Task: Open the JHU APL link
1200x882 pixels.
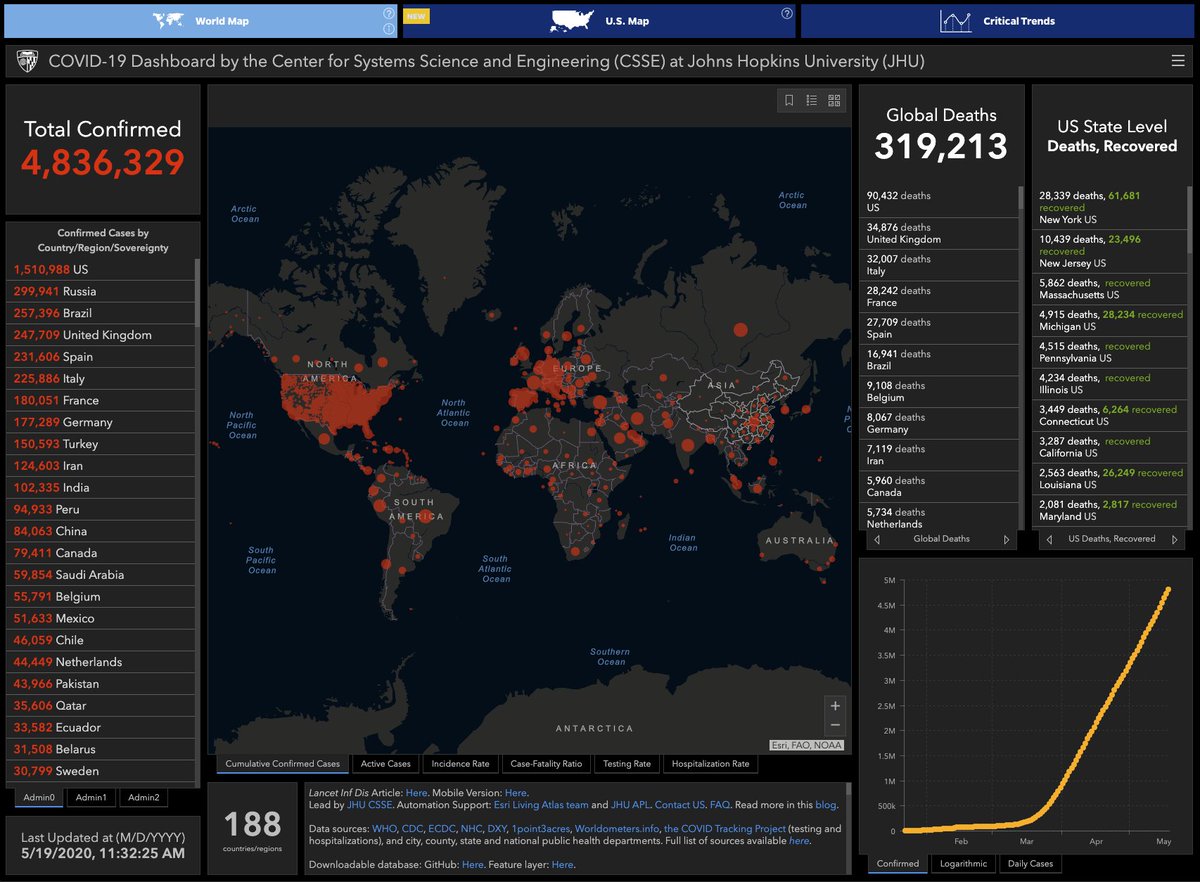Action: tap(629, 805)
